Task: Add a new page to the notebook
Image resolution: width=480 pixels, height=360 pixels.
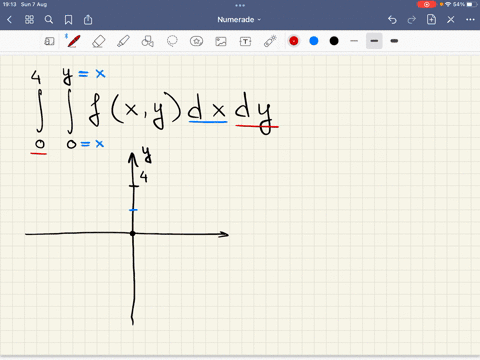Action: [431, 19]
